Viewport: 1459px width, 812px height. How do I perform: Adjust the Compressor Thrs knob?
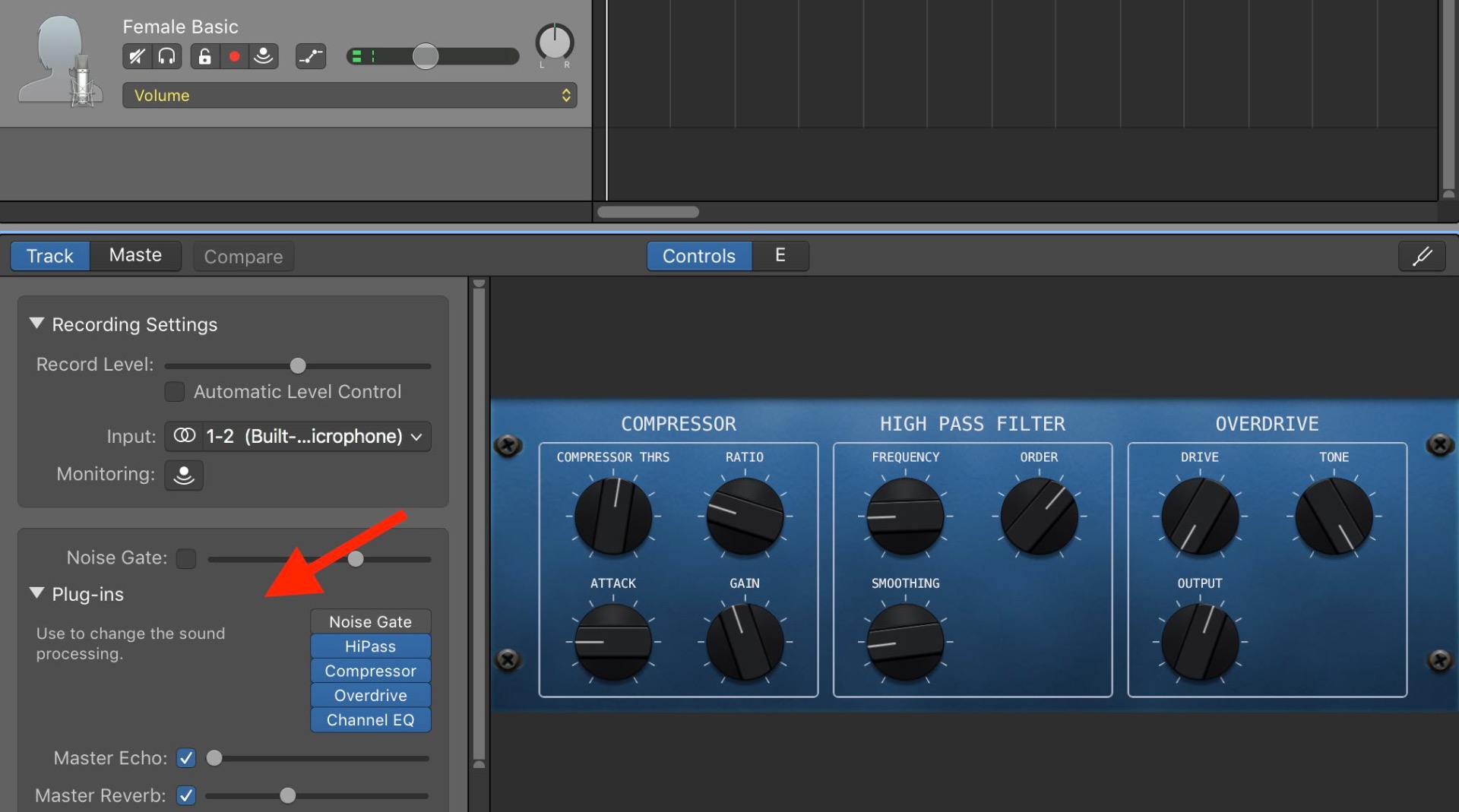click(613, 517)
